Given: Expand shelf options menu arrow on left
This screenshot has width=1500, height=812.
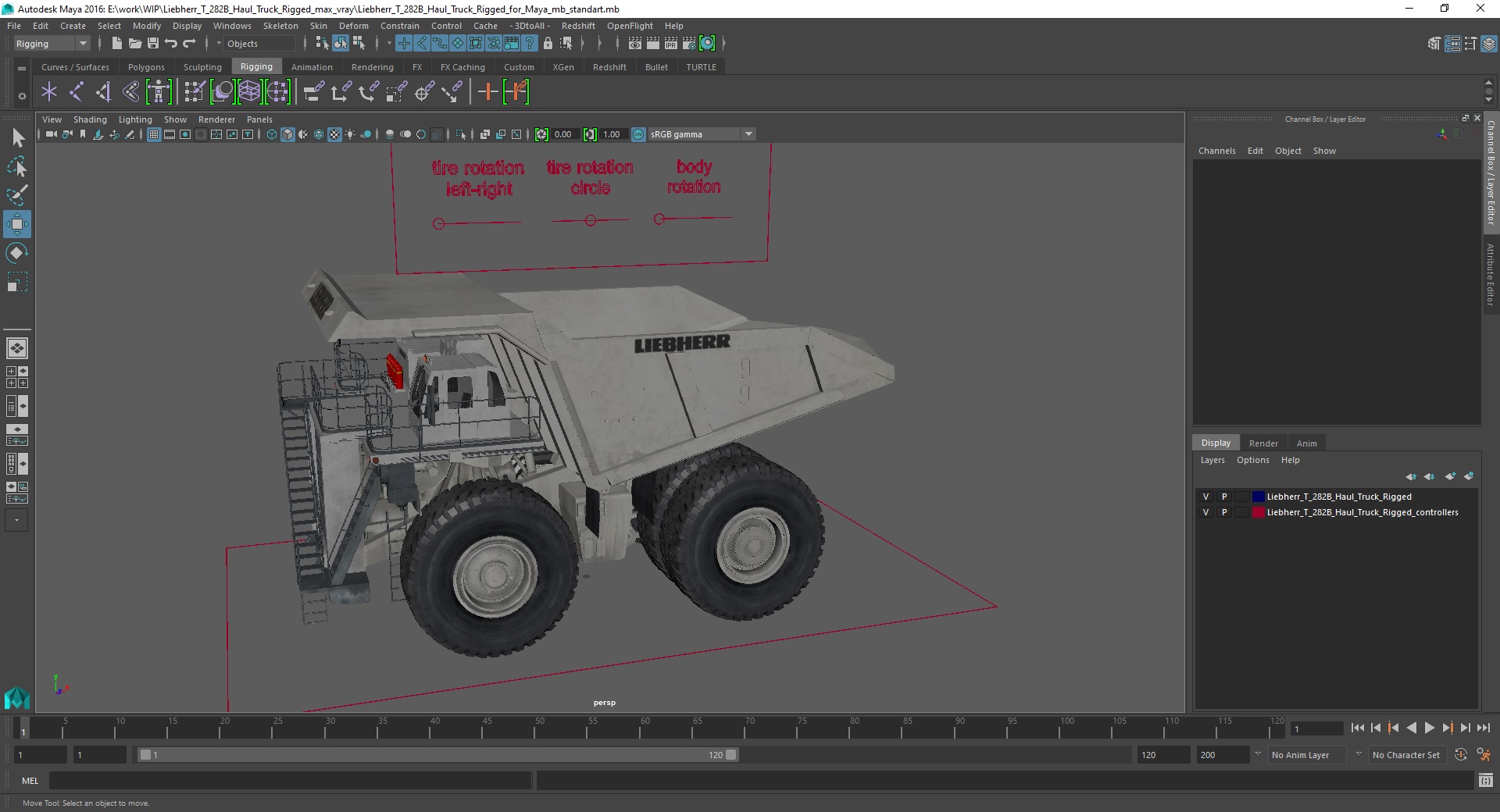Looking at the screenshot, I should point(22,69).
